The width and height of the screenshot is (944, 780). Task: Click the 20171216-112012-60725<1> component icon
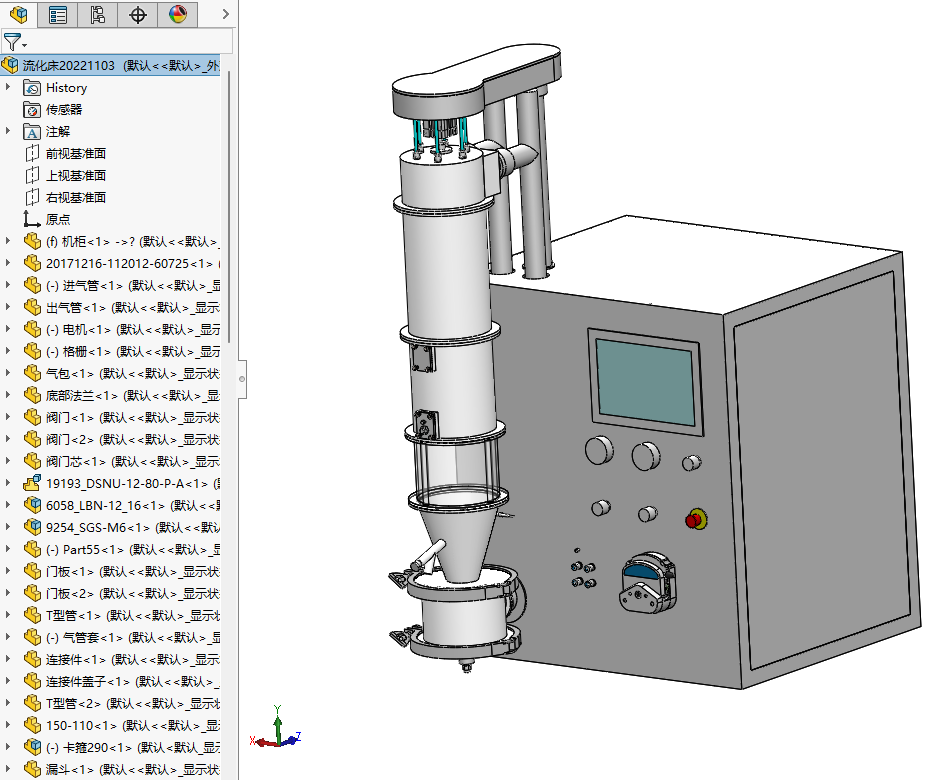(32, 264)
